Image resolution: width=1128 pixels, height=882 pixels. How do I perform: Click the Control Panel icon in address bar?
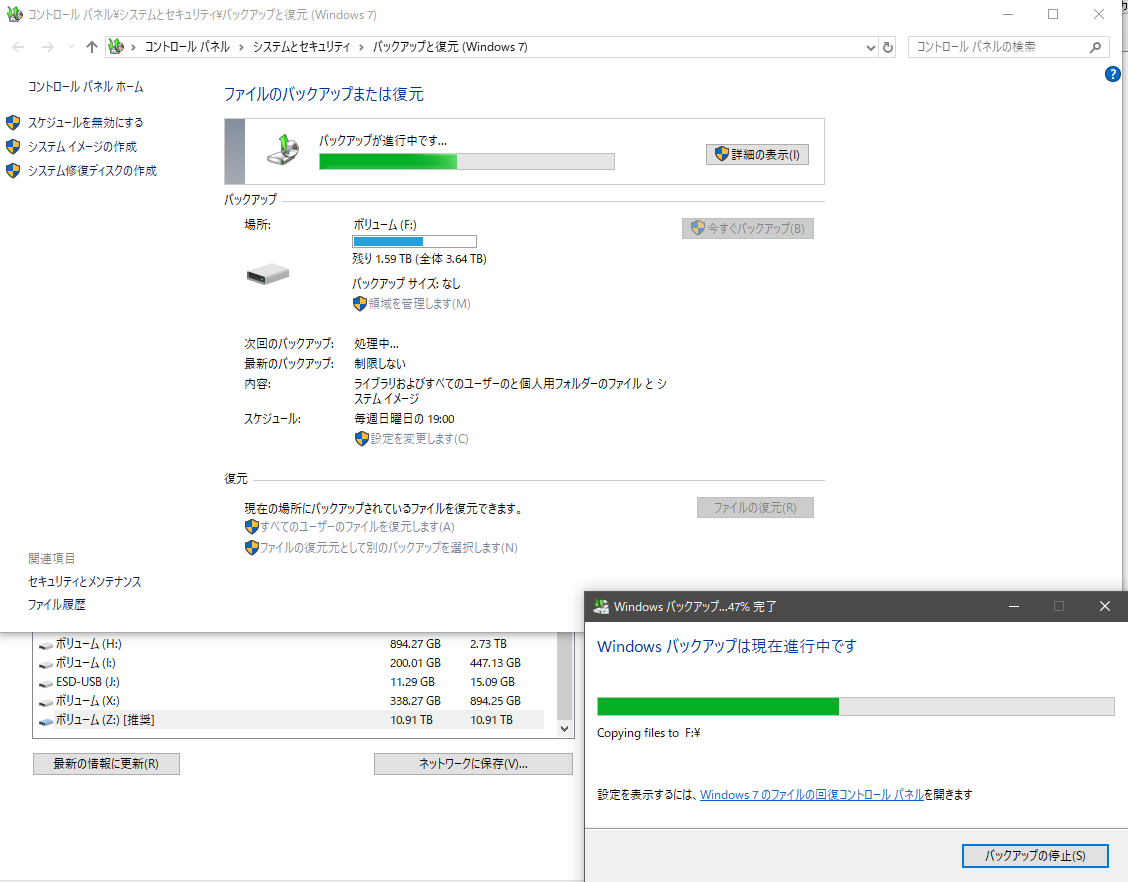point(116,47)
